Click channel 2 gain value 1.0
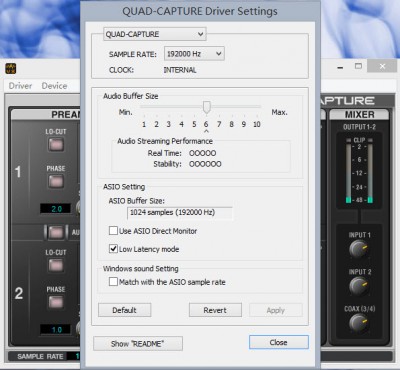This screenshot has height=370, width=400. pyautogui.click(x=55, y=330)
